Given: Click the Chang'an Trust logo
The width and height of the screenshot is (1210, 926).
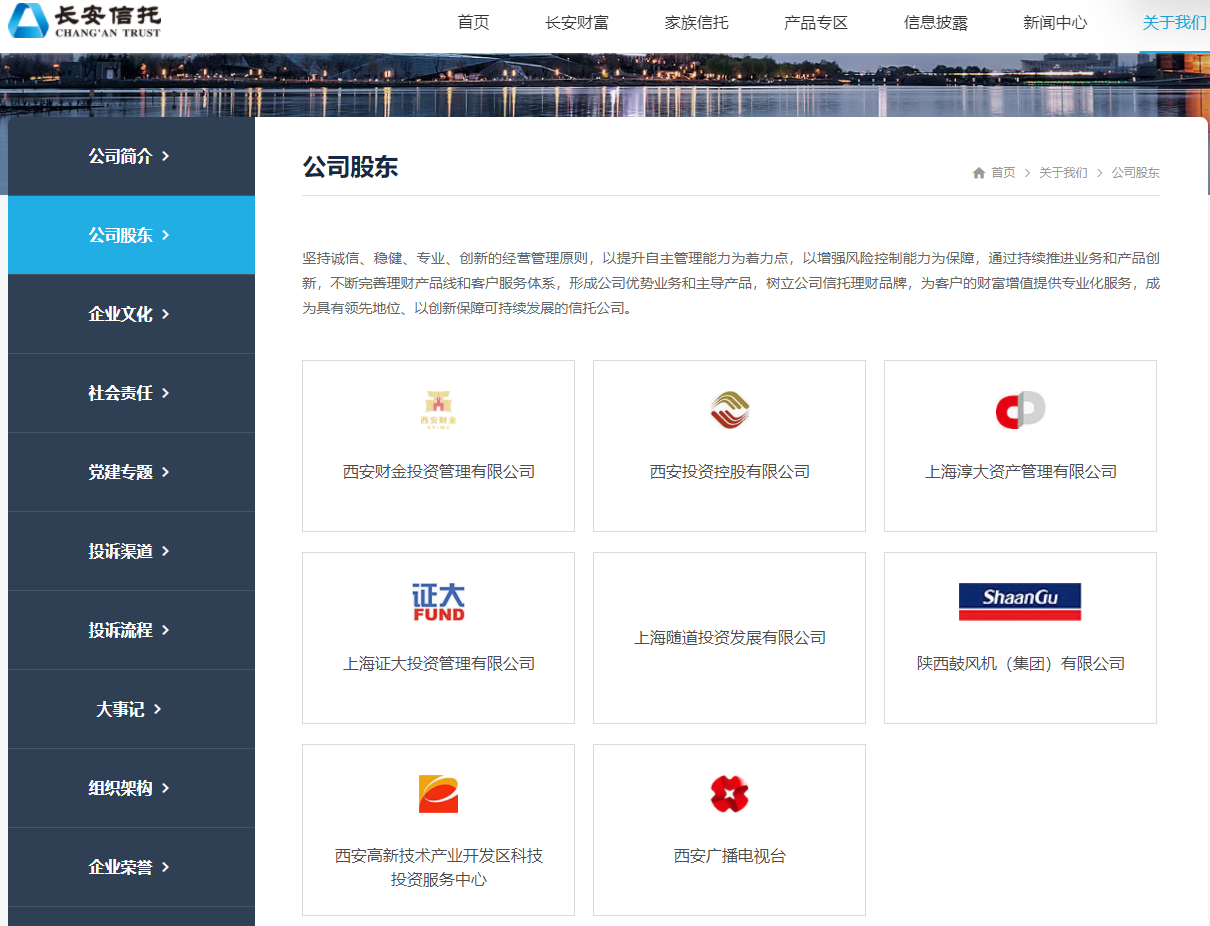Looking at the screenshot, I should click(x=85, y=20).
